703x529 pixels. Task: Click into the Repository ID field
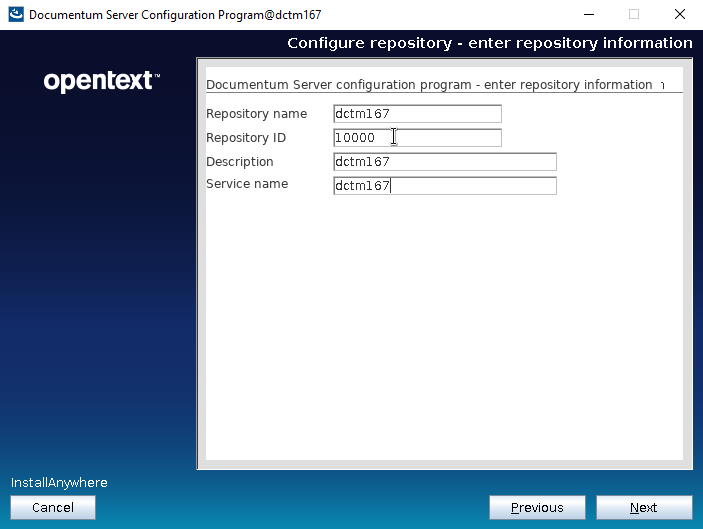(417, 138)
